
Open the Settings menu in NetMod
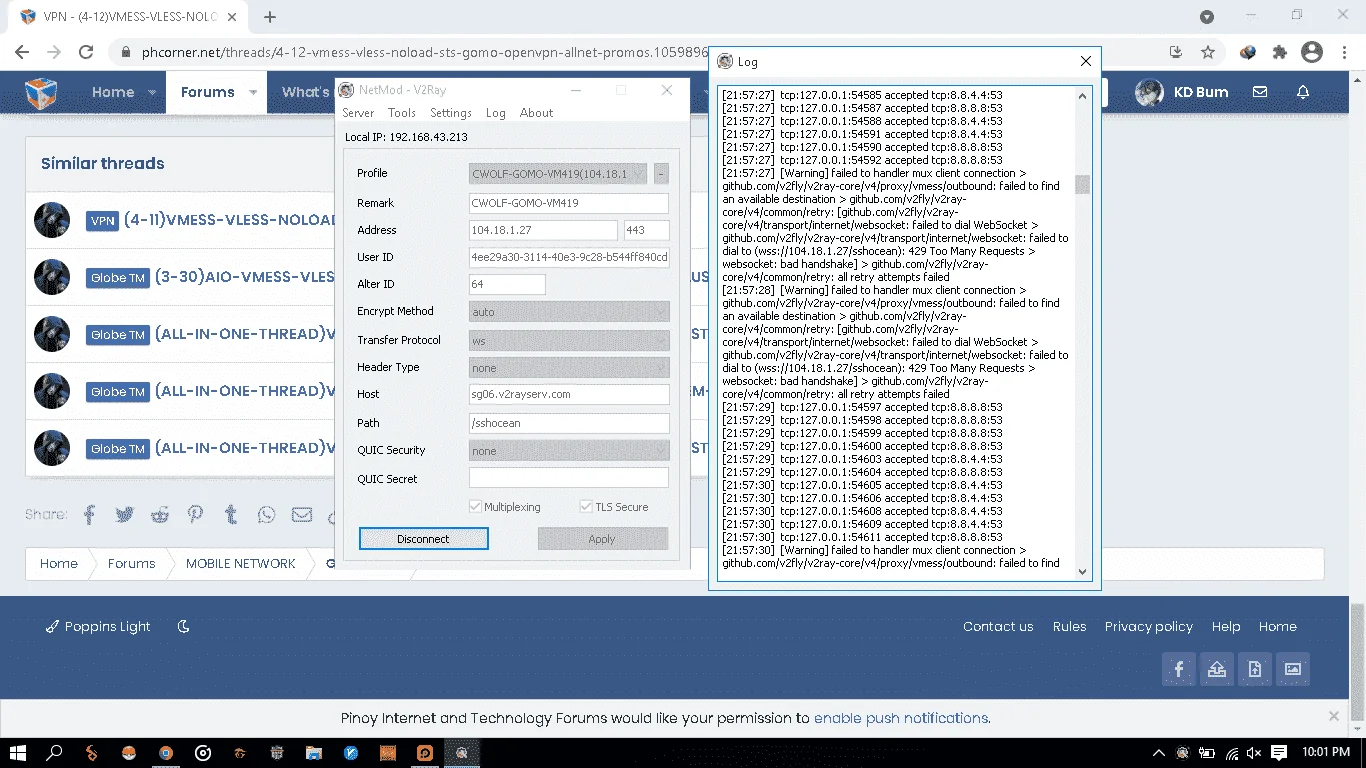point(451,113)
